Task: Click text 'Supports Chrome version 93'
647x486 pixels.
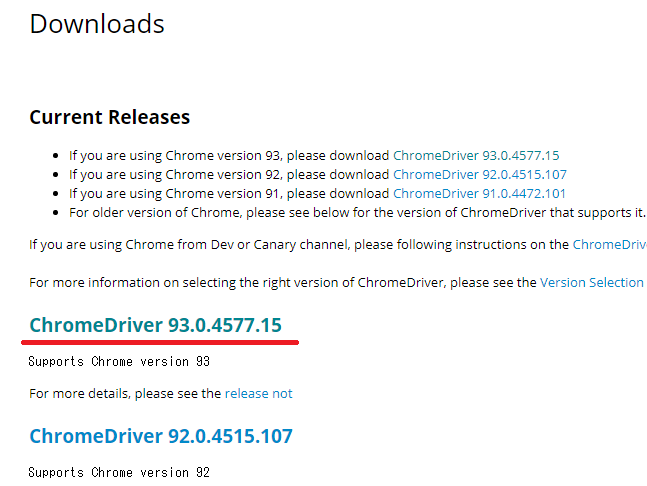Action: (119, 362)
